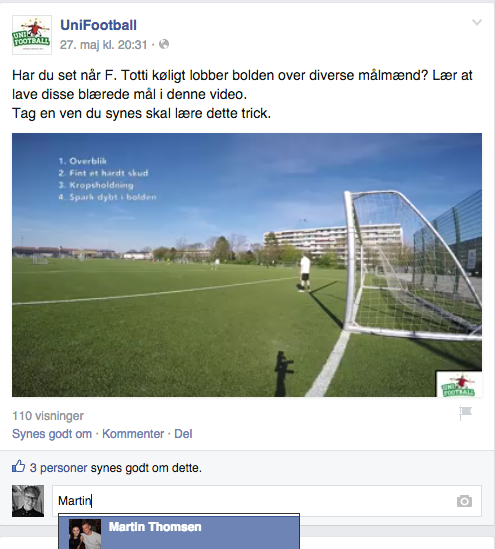Click the flag report icon under video

click(x=466, y=414)
